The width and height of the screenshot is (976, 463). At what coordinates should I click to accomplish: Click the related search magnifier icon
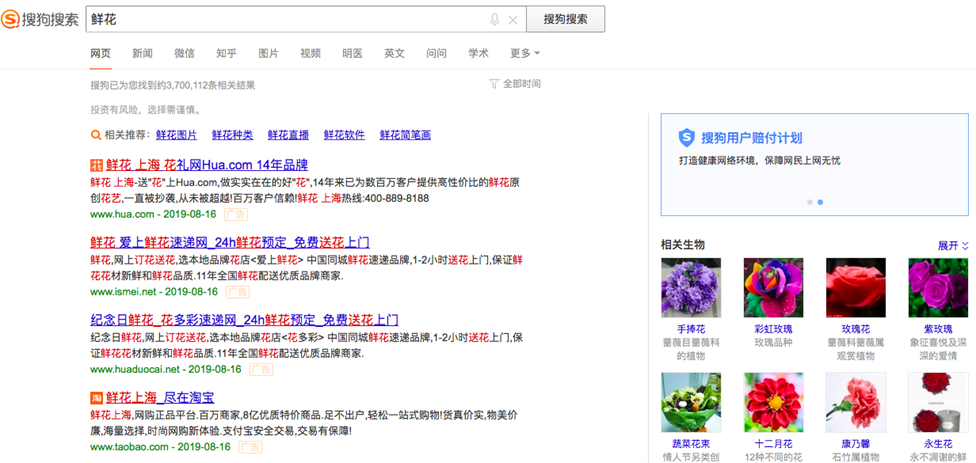click(96, 135)
